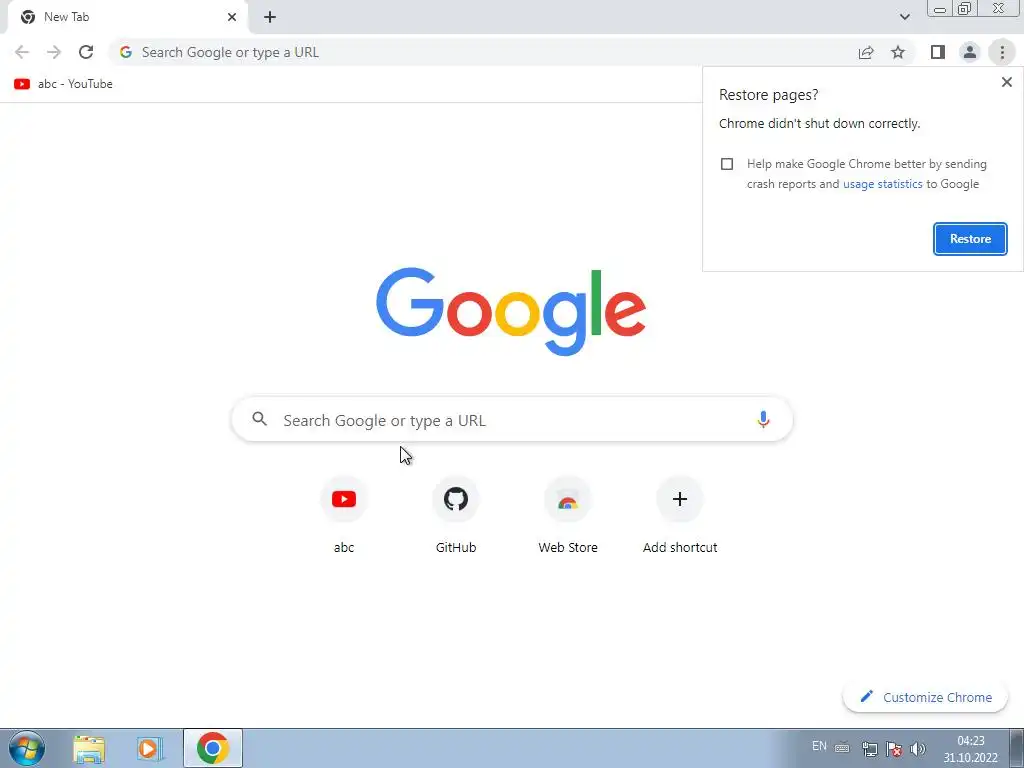This screenshot has height=768, width=1024.
Task: Dismiss the Restore pages popup
Action: (1006, 82)
